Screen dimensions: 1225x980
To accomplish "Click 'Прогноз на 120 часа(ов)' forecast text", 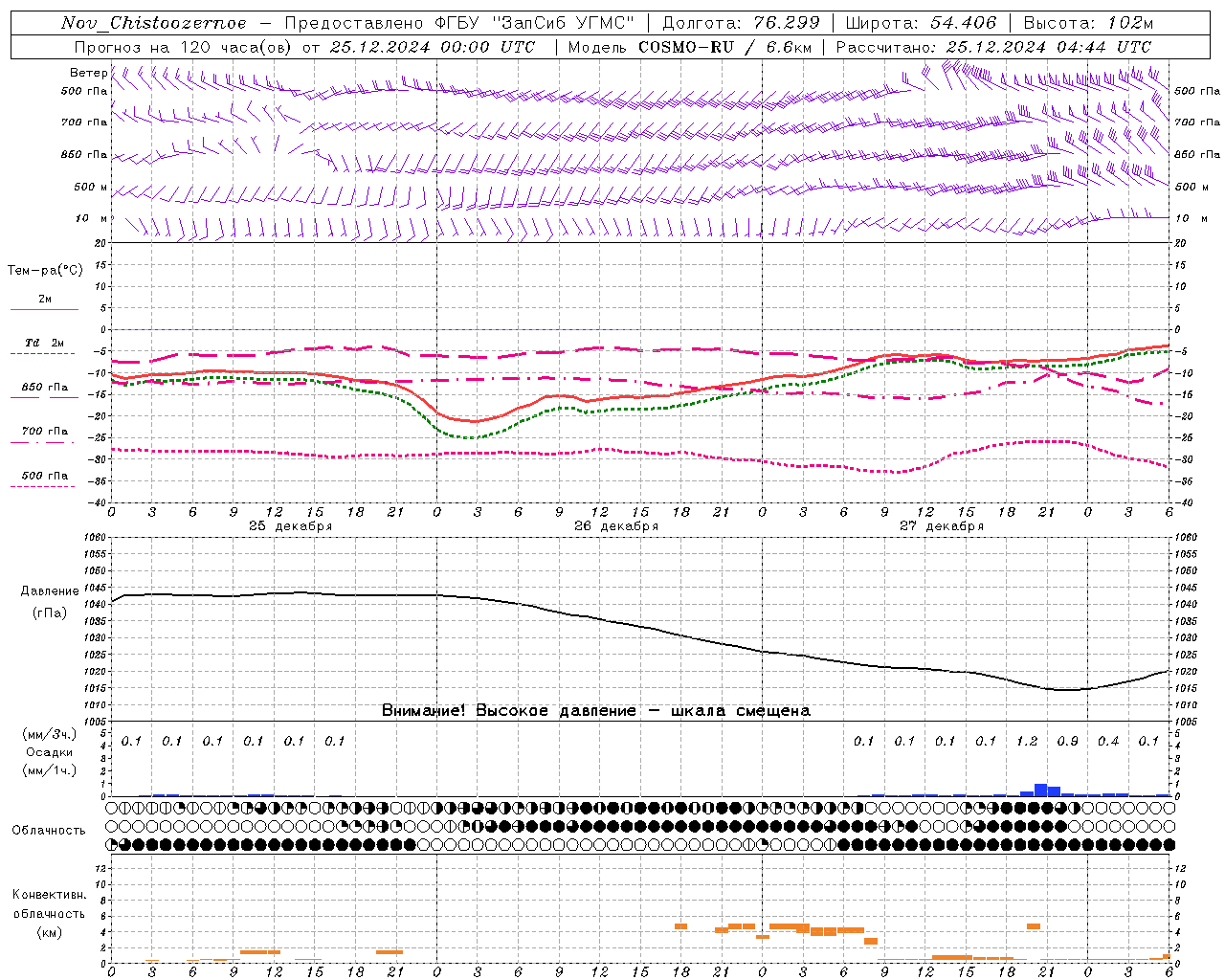I will 185,47.
